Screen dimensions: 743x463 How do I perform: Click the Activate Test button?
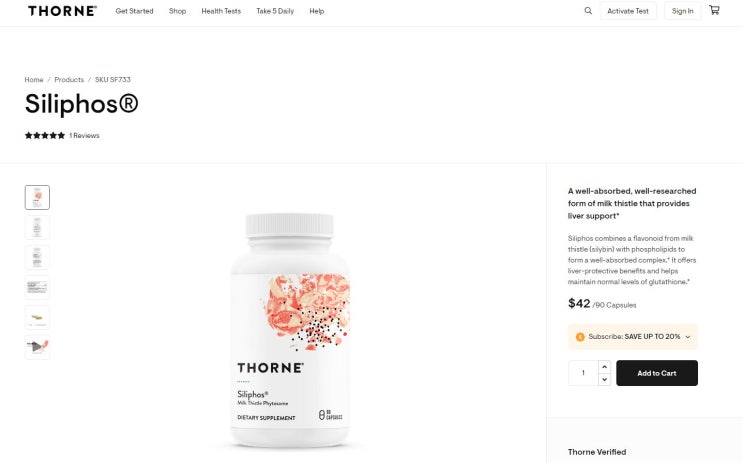[x=628, y=11]
